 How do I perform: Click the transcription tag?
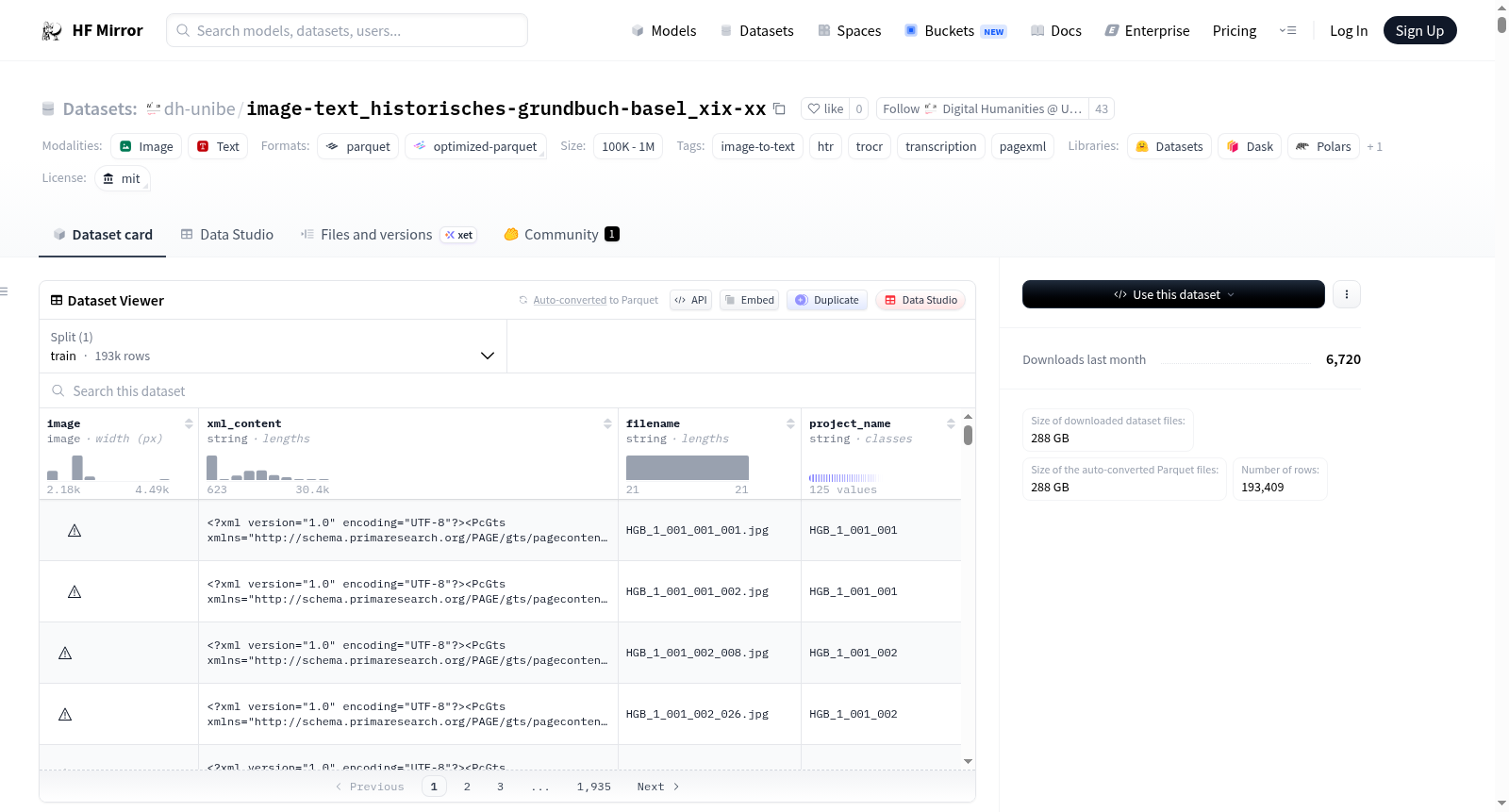point(941,146)
